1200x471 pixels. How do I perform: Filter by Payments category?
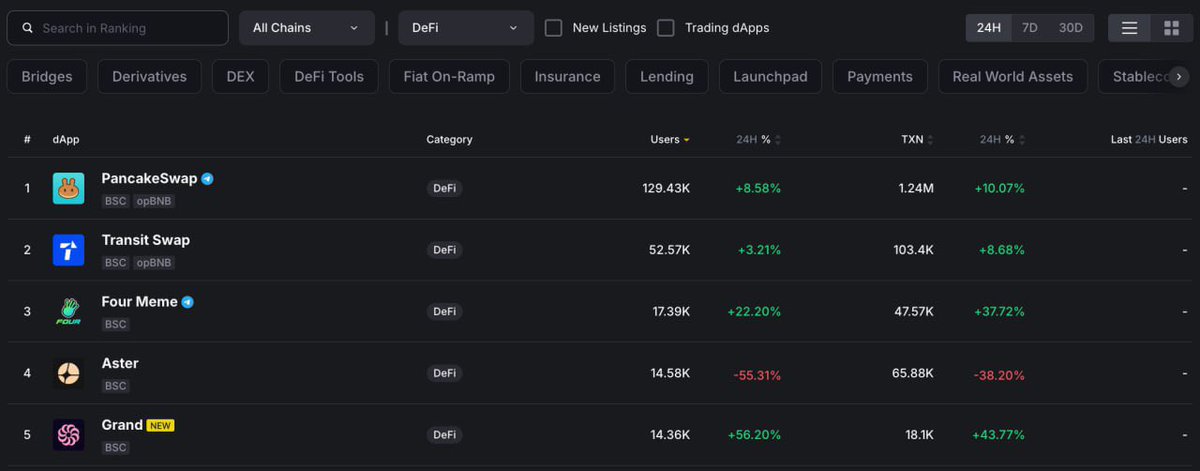pos(880,76)
